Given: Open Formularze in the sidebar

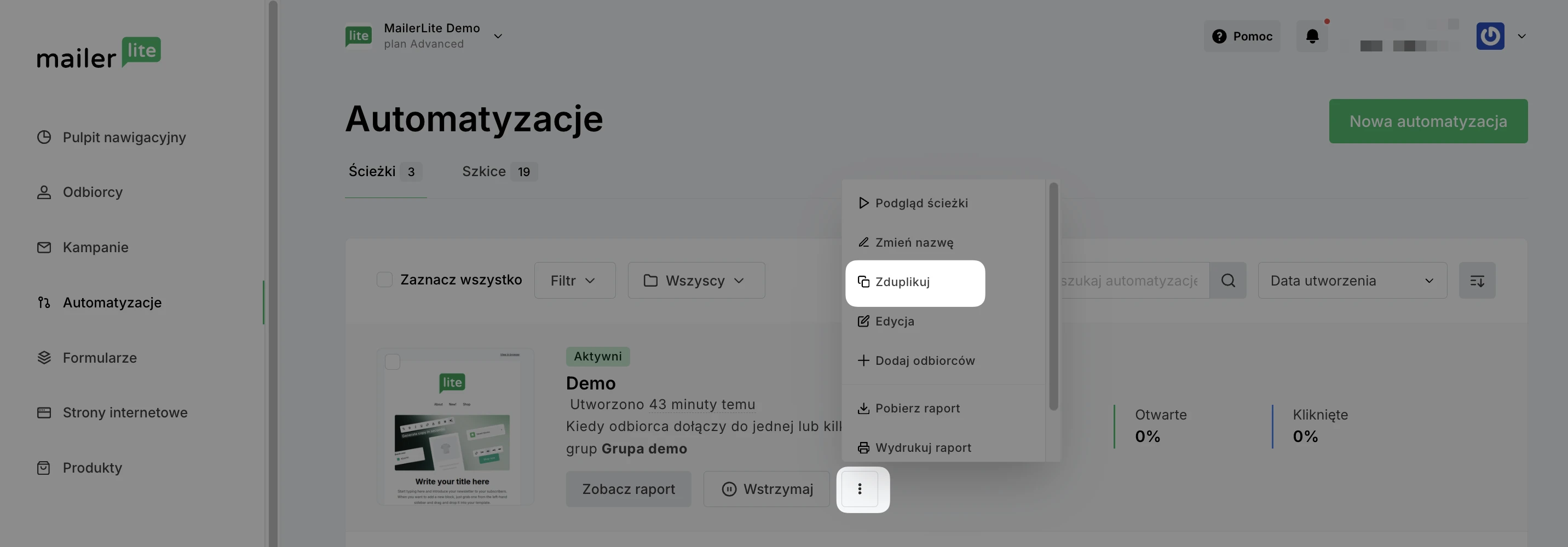Looking at the screenshot, I should coord(99,358).
